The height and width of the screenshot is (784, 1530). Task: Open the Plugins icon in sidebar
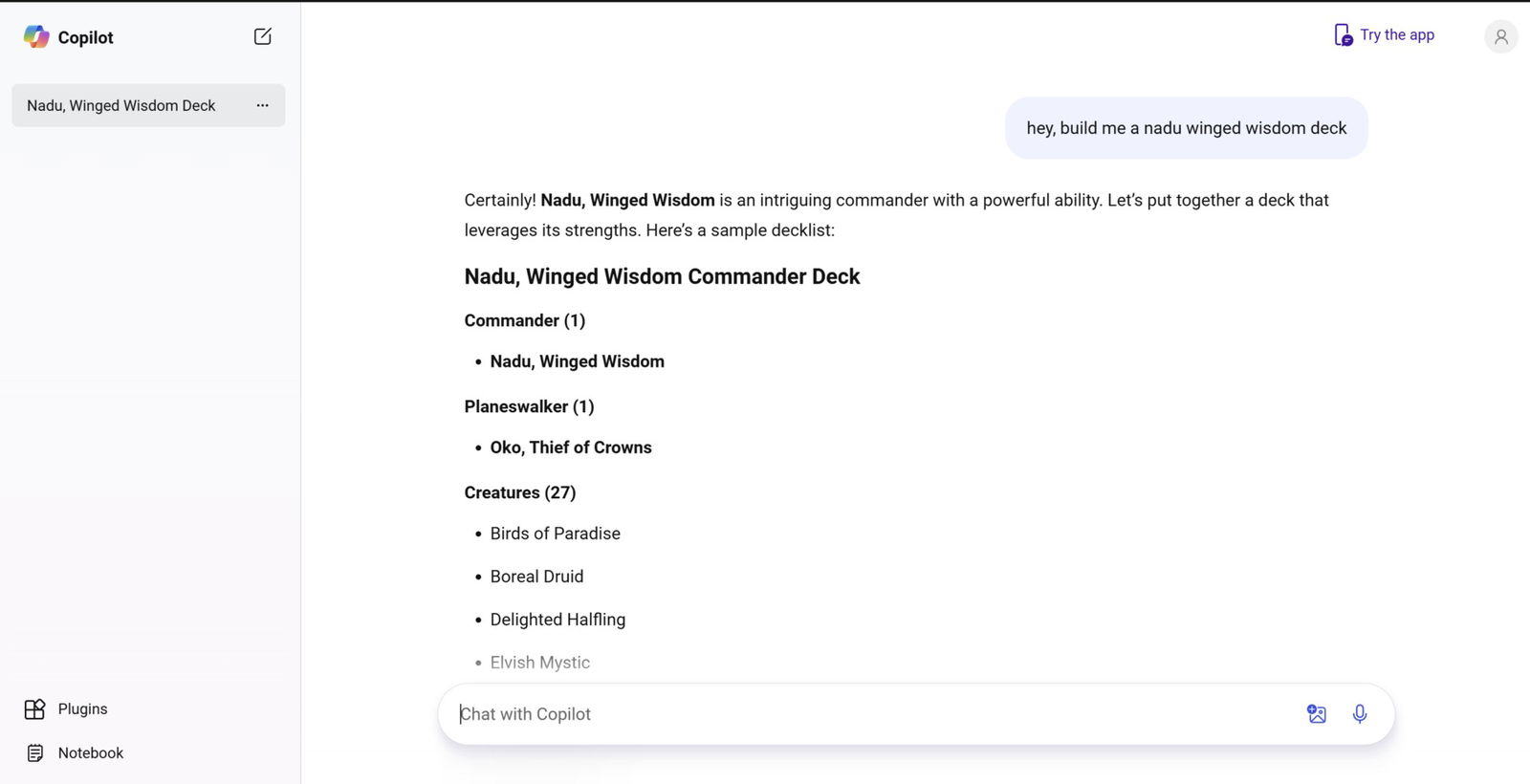[35, 708]
